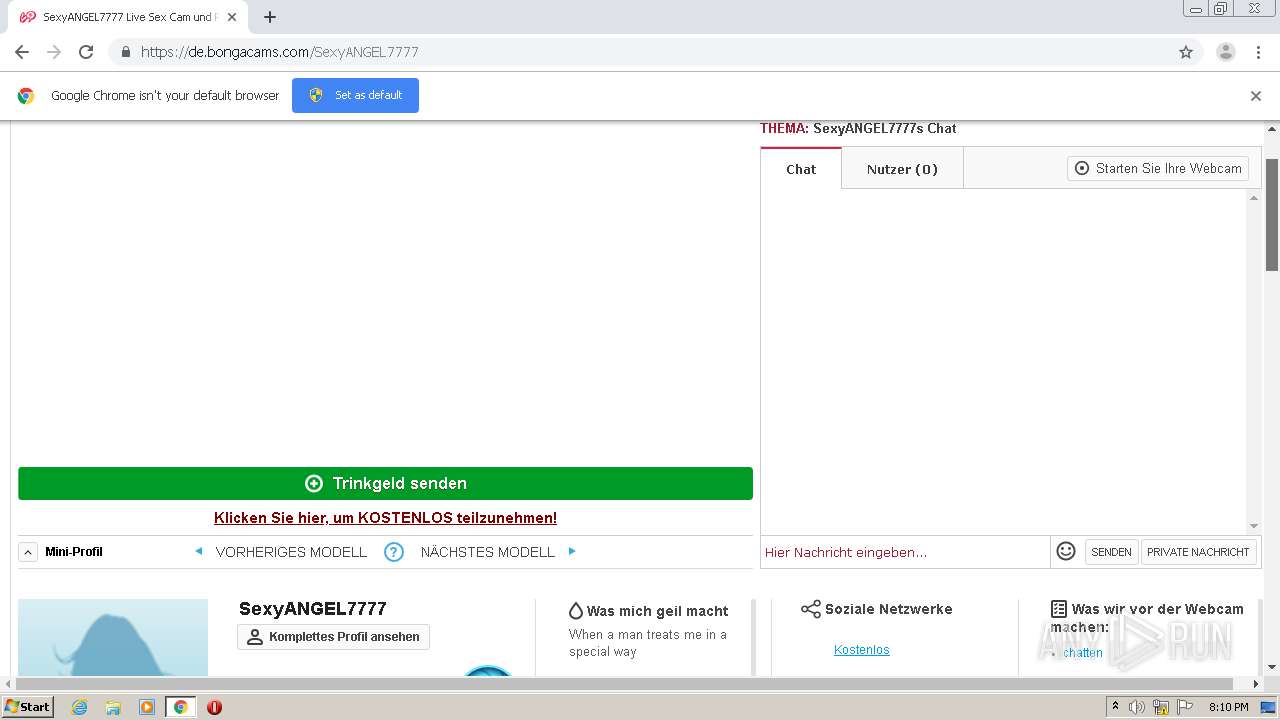Click the taskbar clock 8:10 PM

point(1228,707)
